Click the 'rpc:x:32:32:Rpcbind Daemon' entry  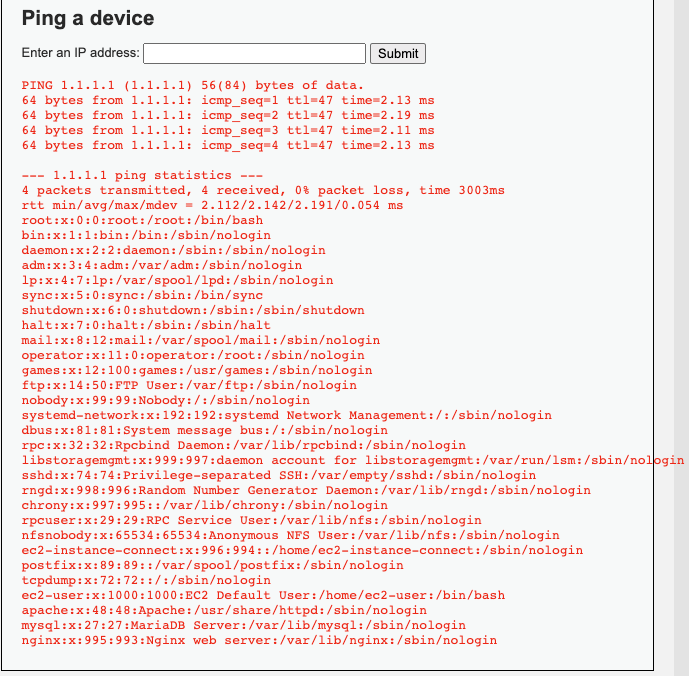coord(243,444)
